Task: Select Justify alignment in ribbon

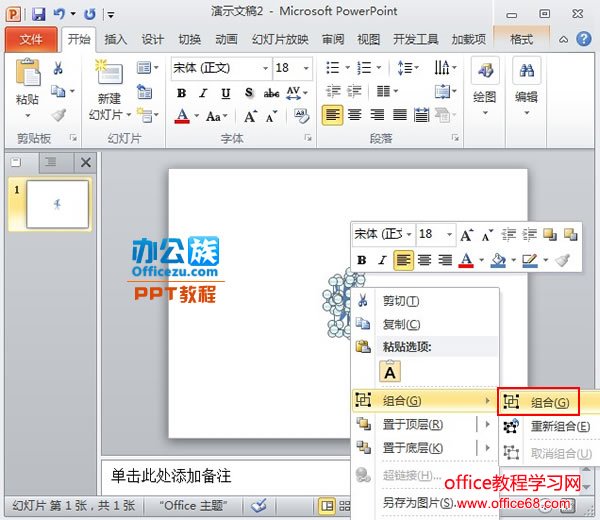Action: click(x=400, y=115)
